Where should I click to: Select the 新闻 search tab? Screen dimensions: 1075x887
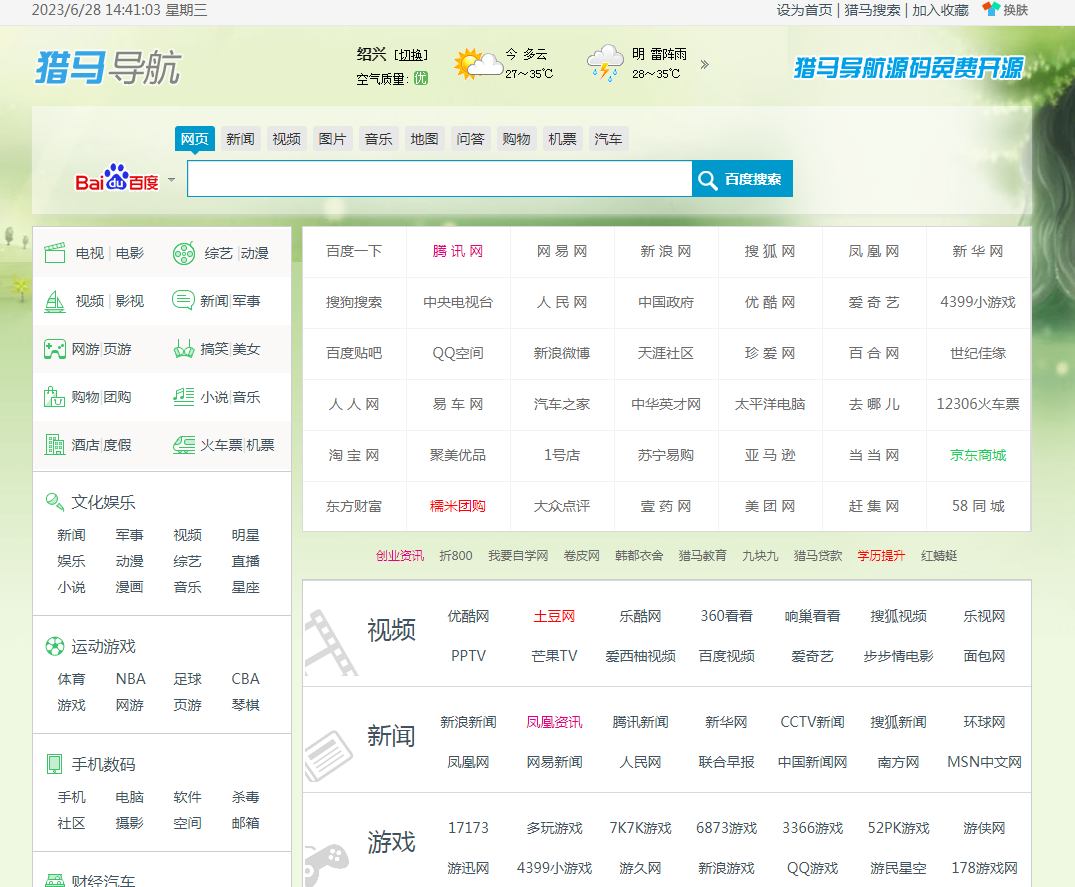pyautogui.click(x=241, y=138)
